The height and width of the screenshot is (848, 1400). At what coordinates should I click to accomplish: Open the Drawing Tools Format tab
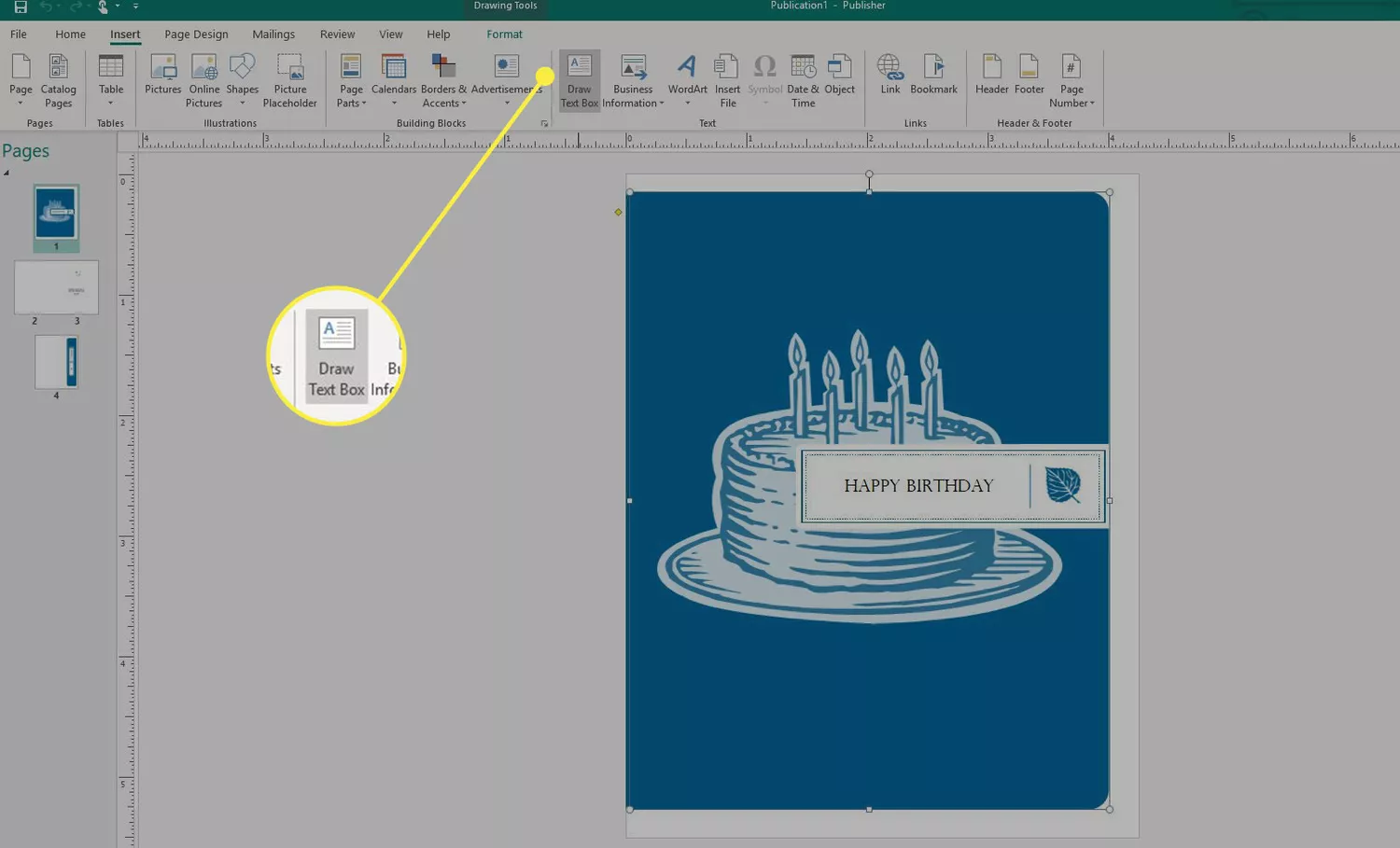point(504,35)
